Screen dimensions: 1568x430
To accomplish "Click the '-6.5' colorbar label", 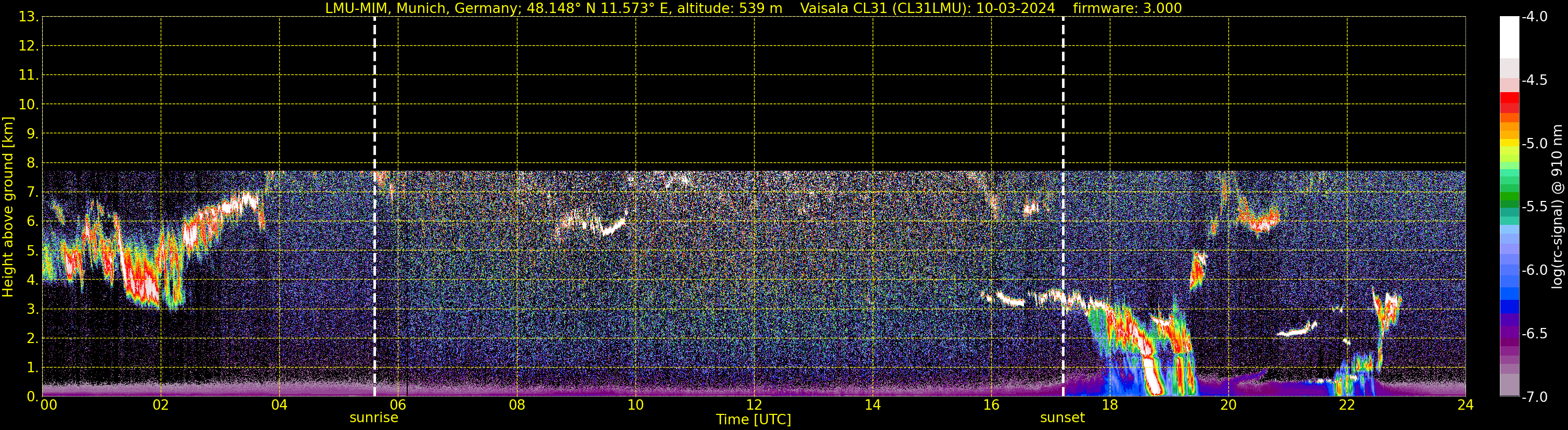I will (x=1534, y=334).
